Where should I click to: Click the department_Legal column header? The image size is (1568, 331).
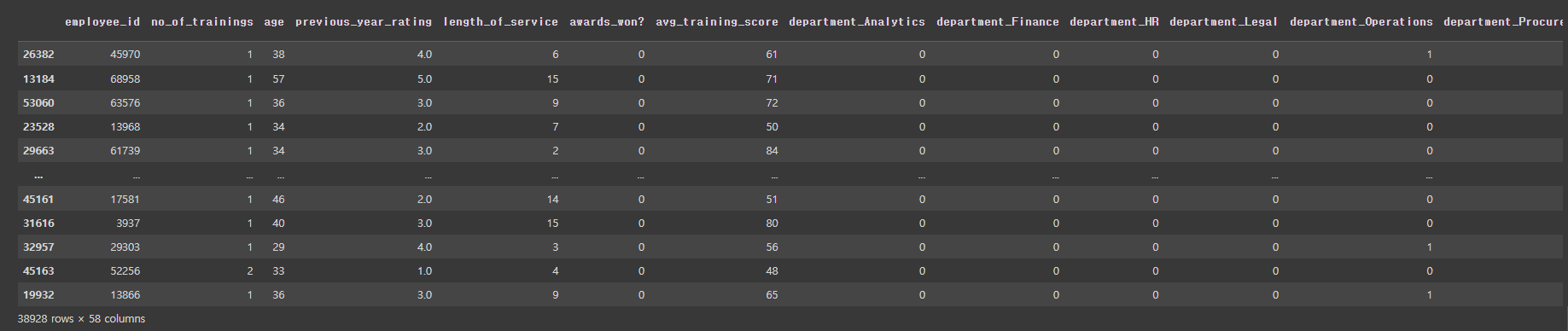click(x=1224, y=21)
